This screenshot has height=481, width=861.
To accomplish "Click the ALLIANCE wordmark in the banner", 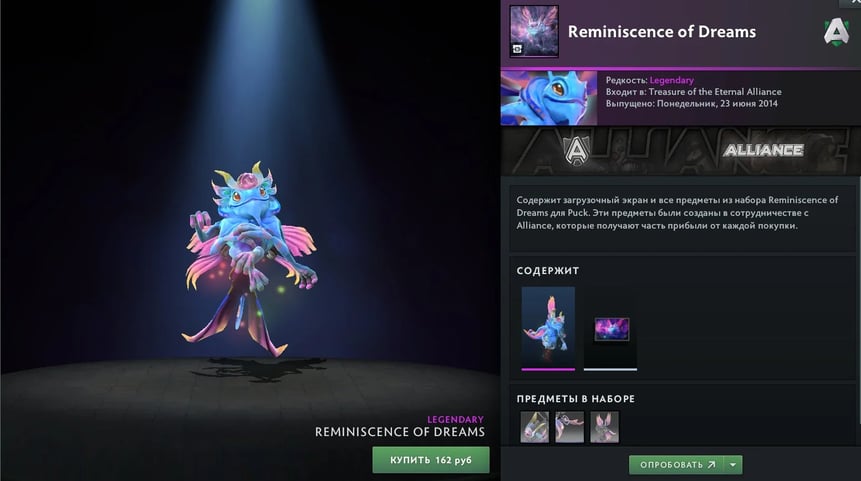I will 763,150.
